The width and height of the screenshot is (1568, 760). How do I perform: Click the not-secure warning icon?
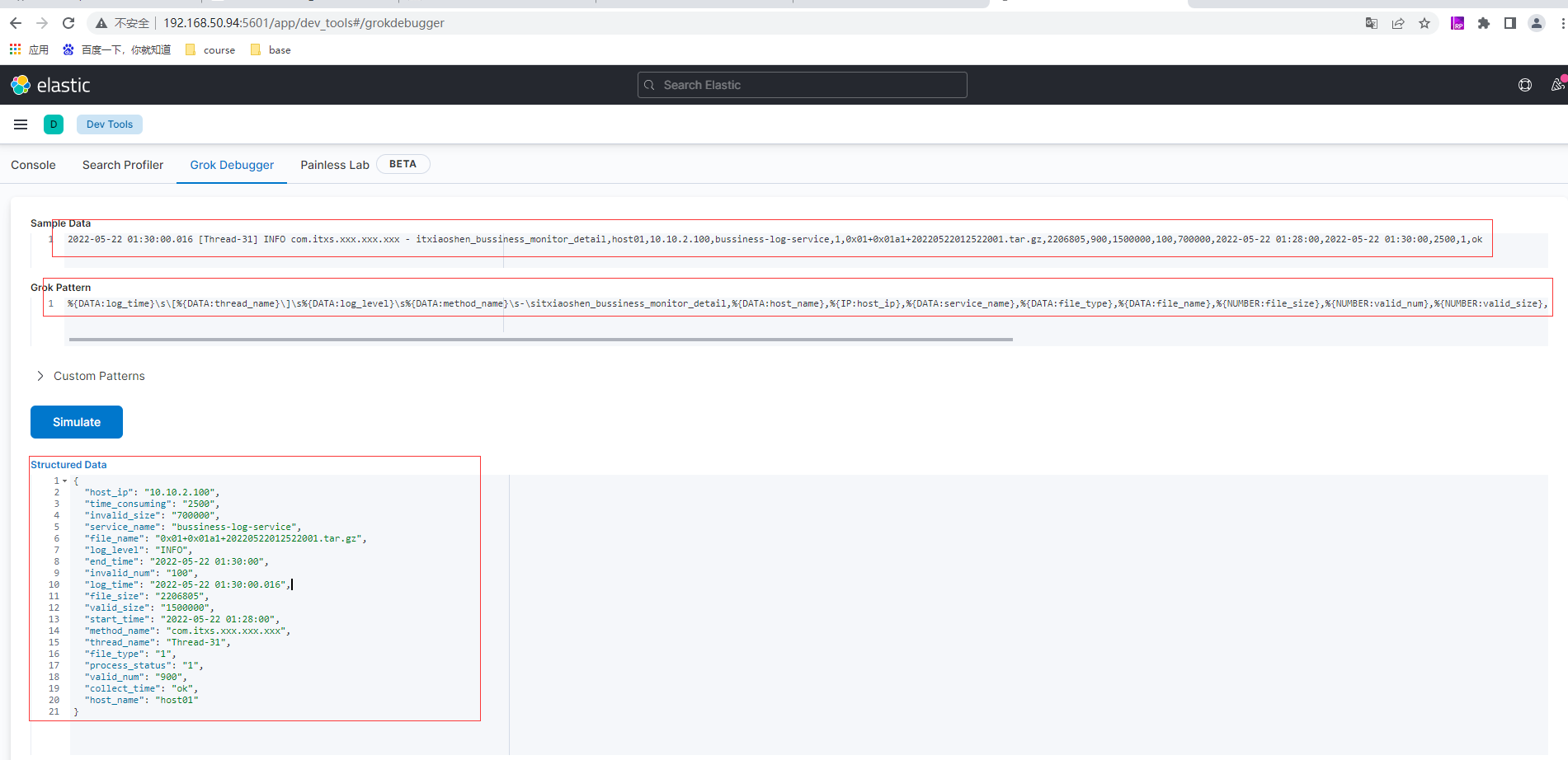(x=101, y=23)
